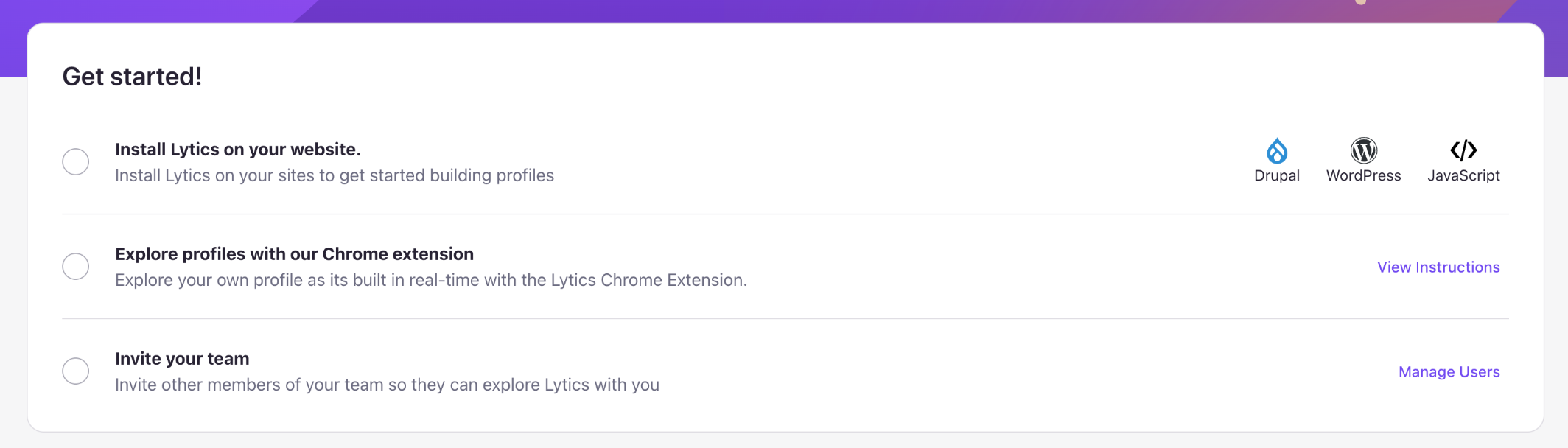The image size is (1568, 448).
Task: Click the 'Explore profiles with our Chrome extension' title
Action: [x=294, y=254]
